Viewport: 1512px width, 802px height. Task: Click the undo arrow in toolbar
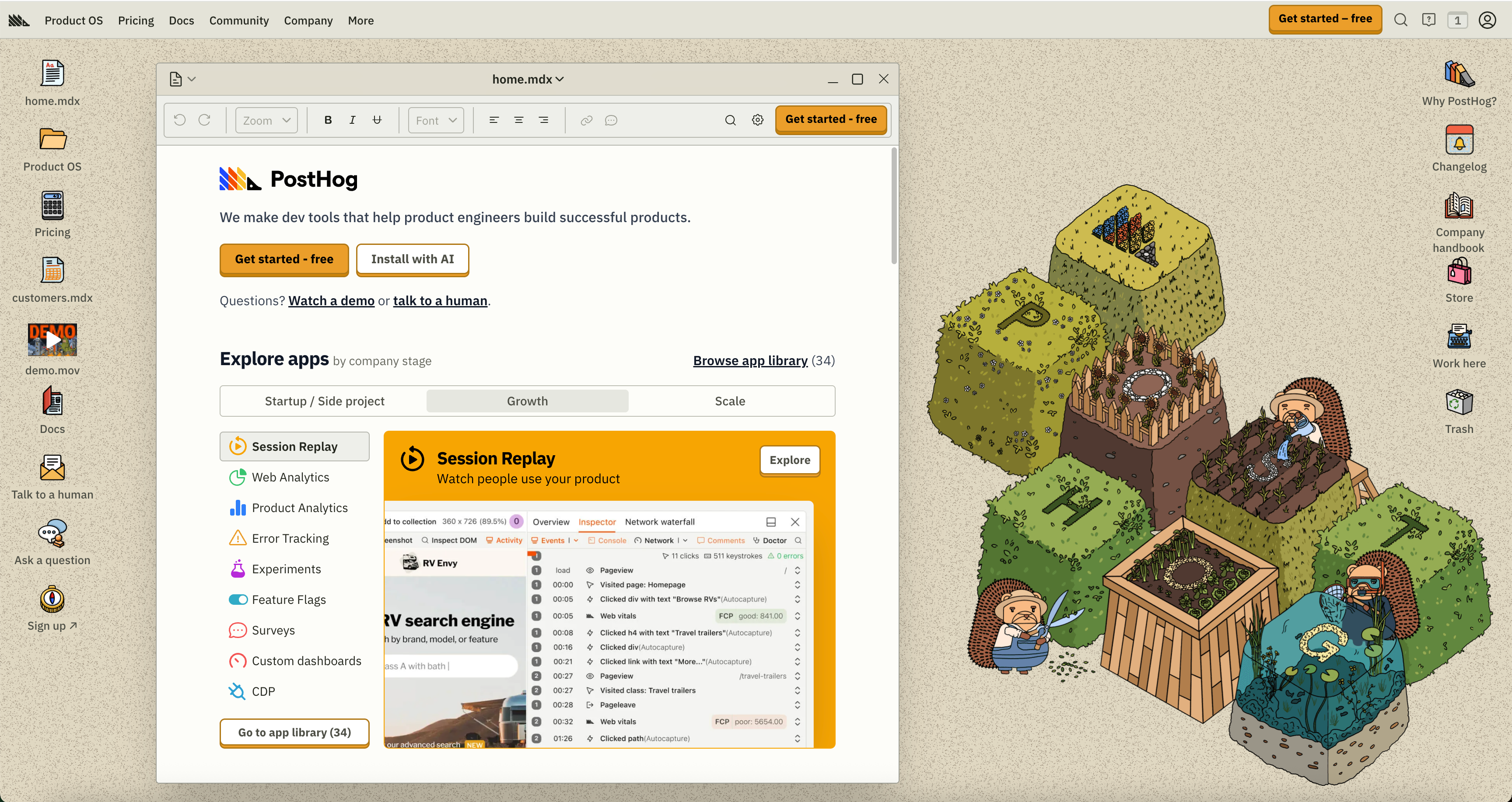180,120
